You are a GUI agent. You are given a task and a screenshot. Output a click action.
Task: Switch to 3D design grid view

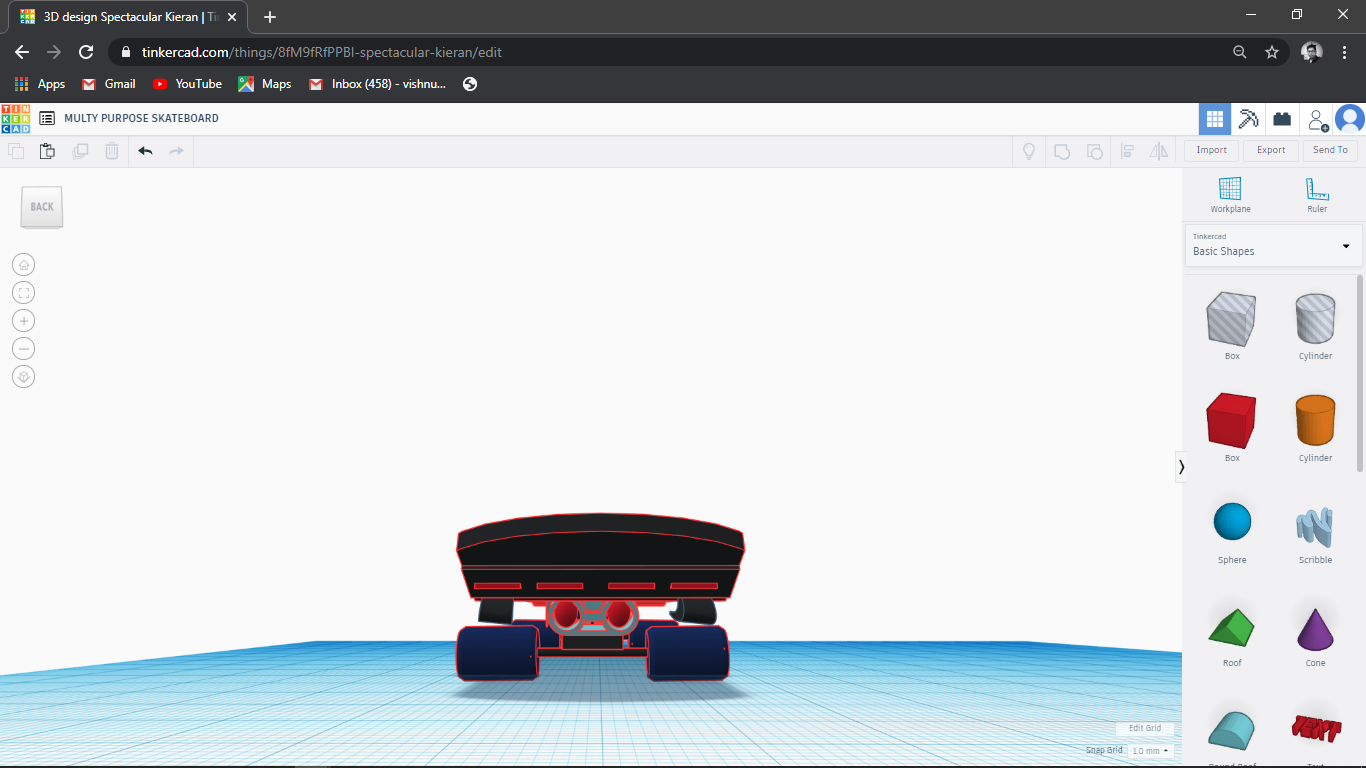[x=1215, y=119]
